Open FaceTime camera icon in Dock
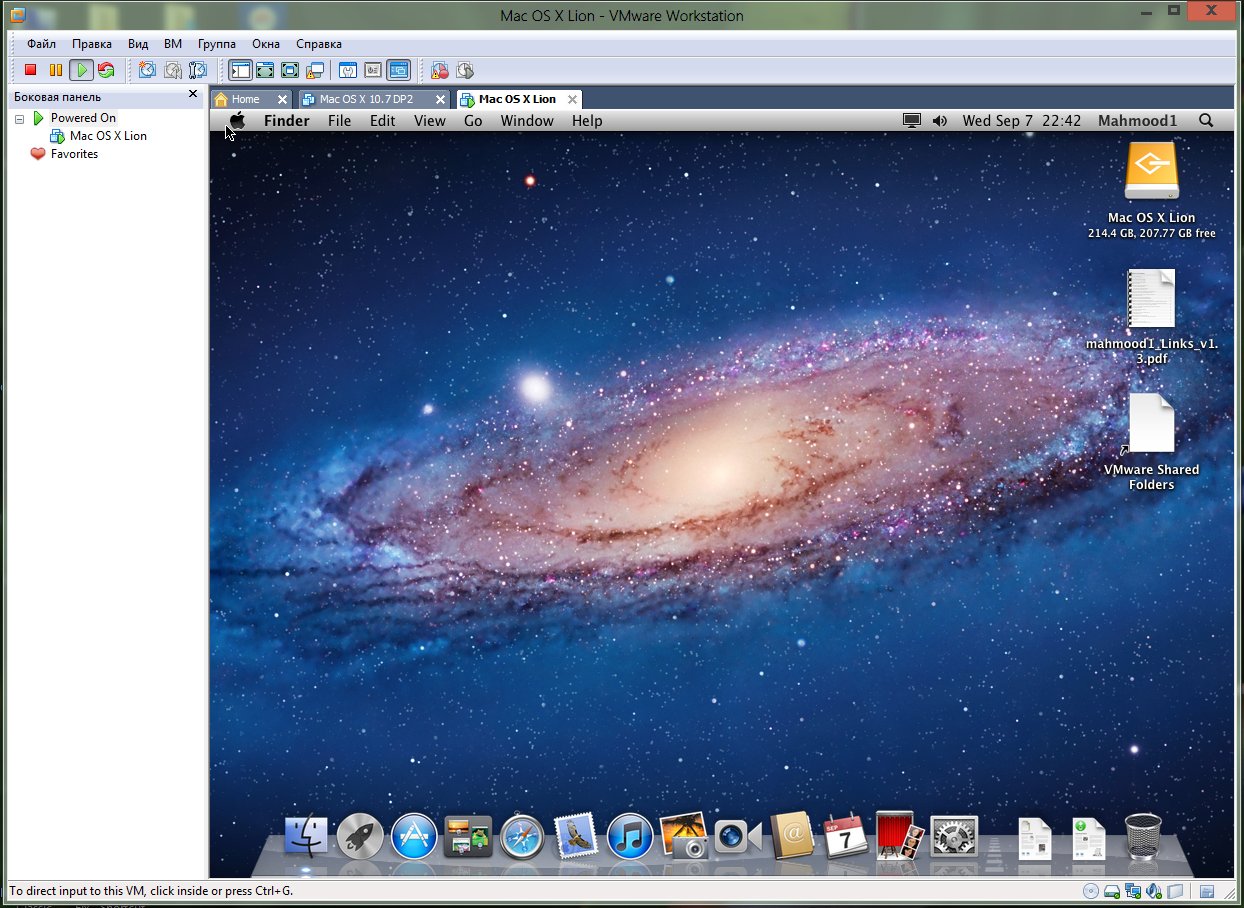 click(x=738, y=836)
